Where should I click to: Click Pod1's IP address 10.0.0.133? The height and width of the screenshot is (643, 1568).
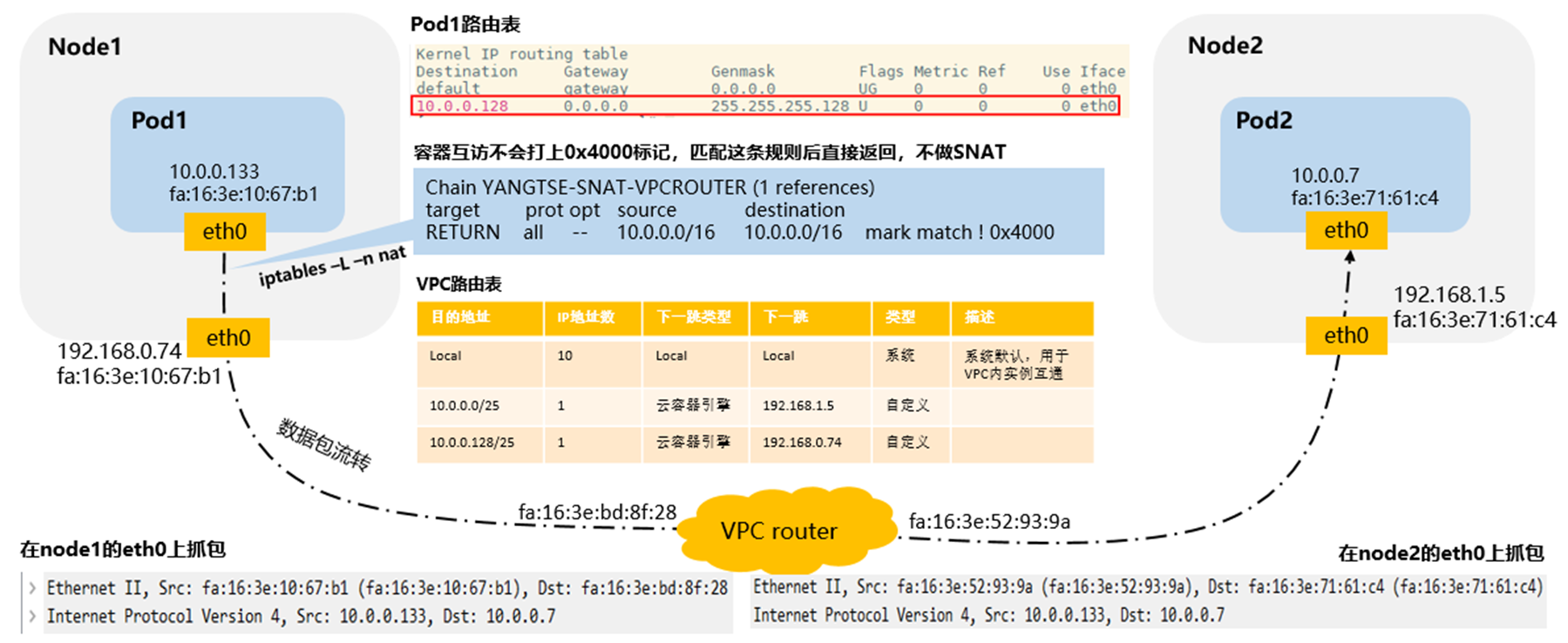(x=214, y=172)
